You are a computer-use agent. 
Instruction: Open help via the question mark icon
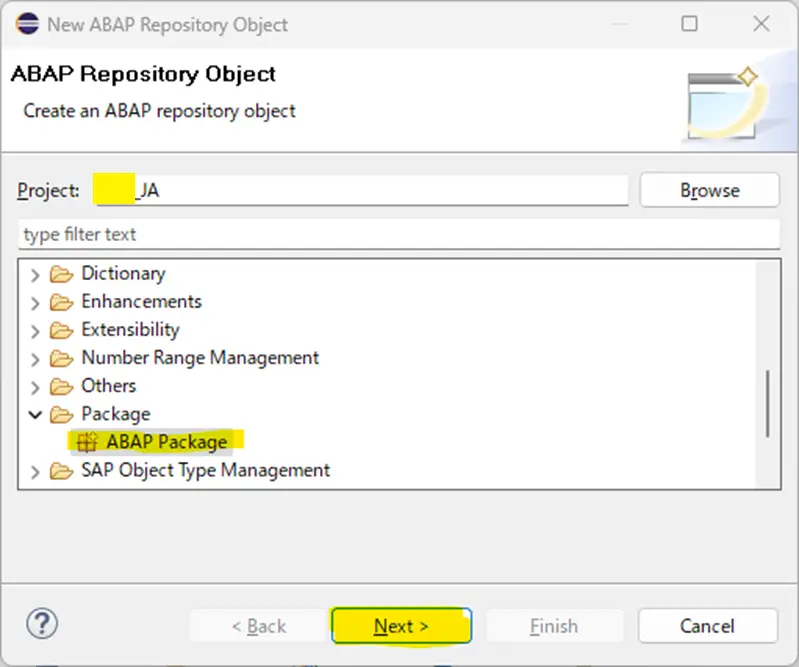point(42,623)
